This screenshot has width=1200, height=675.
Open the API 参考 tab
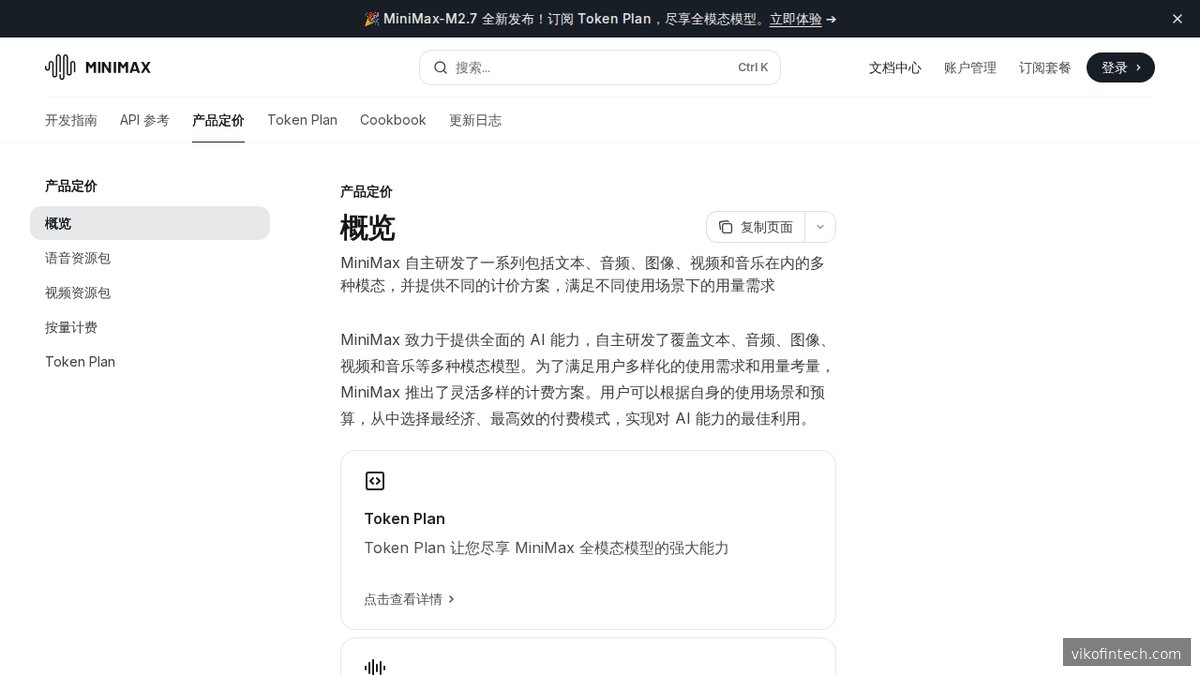click(x=145, y=120)
